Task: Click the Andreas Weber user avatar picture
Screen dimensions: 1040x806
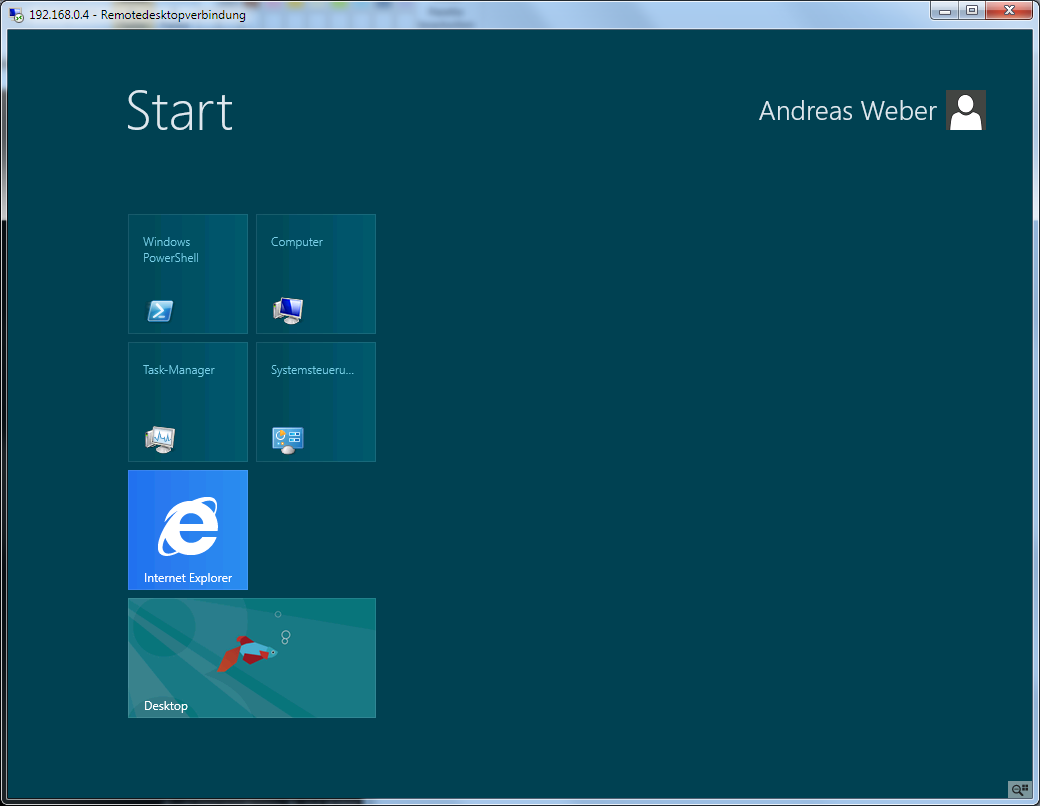Action: 966,110
